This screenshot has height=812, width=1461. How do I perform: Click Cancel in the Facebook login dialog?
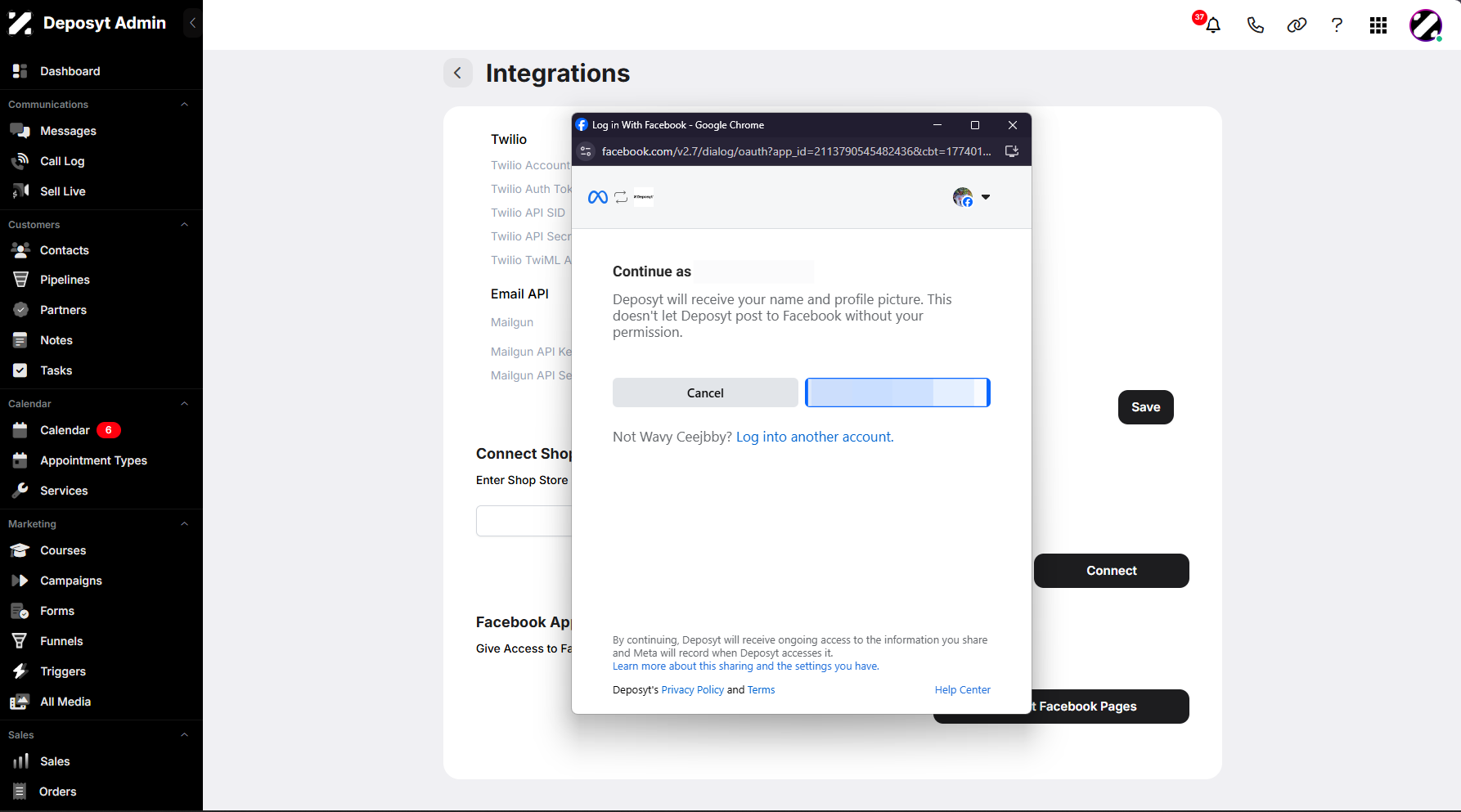pyautogui.click(x=705, y=393)
